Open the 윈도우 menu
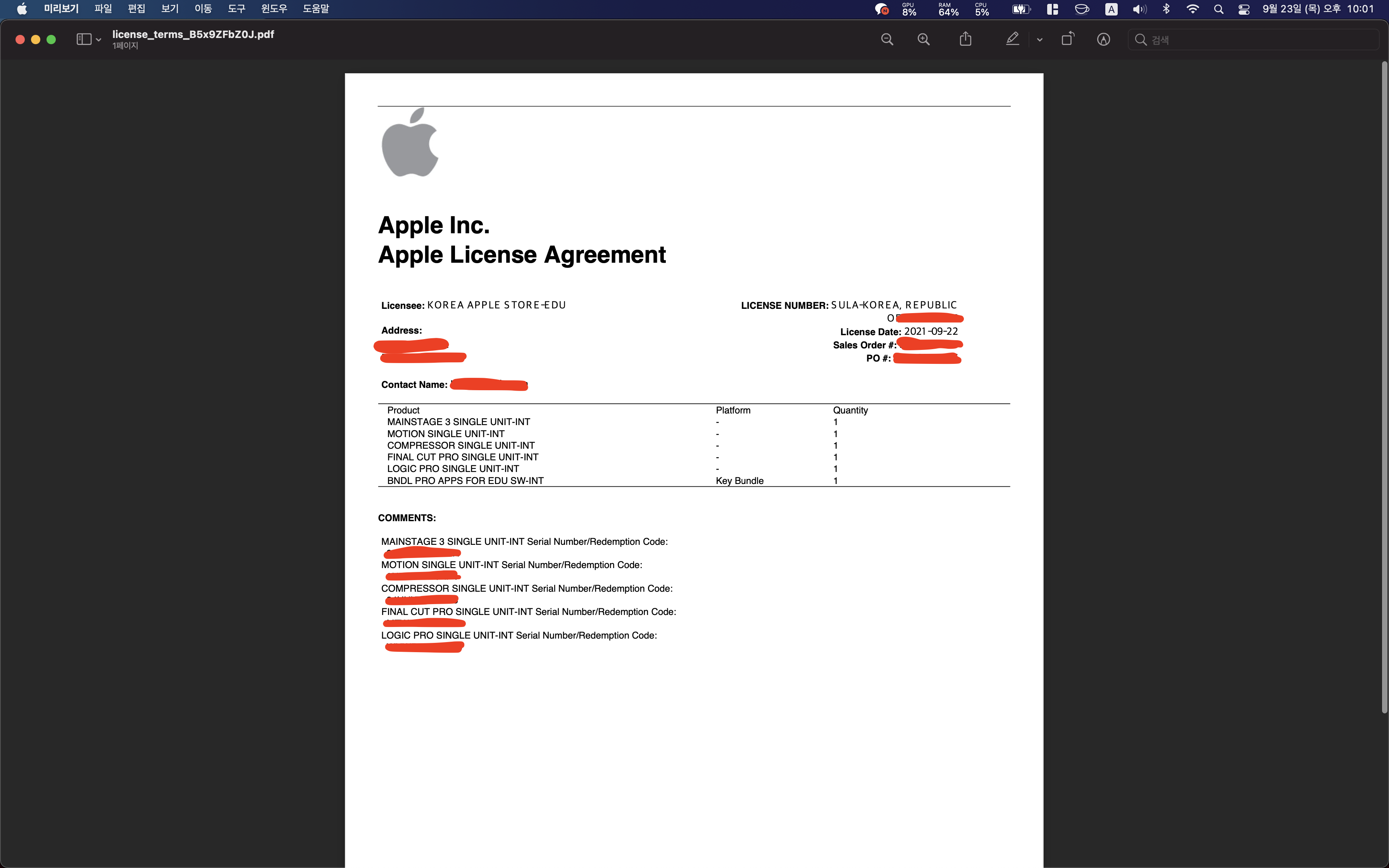 tap(274, 9)
